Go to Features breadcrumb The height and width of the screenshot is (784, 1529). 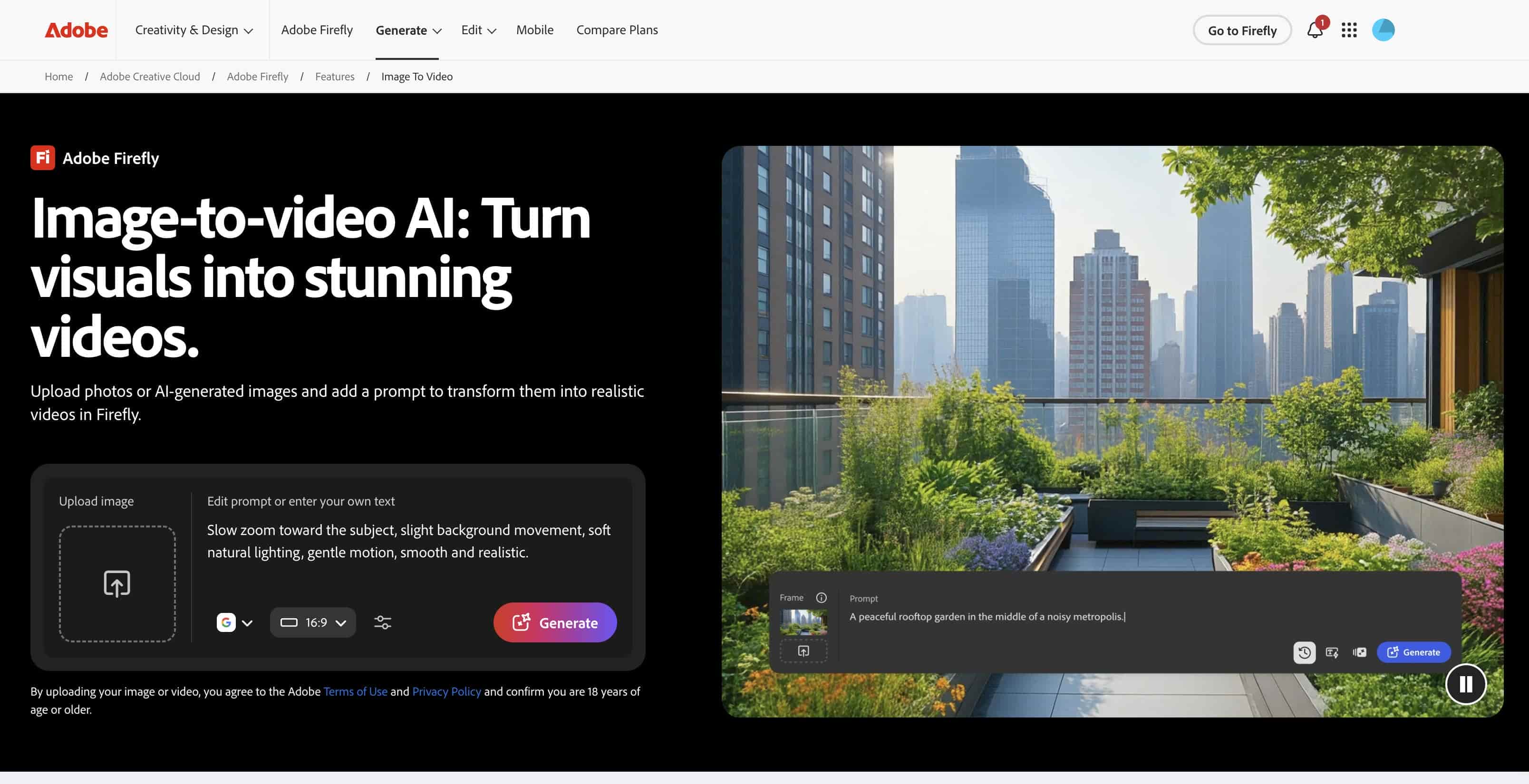click(x=335, y=76)
